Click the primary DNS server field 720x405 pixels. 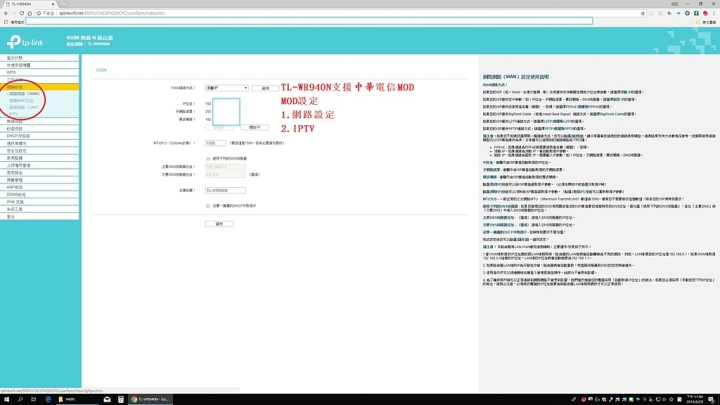point(225,167)
